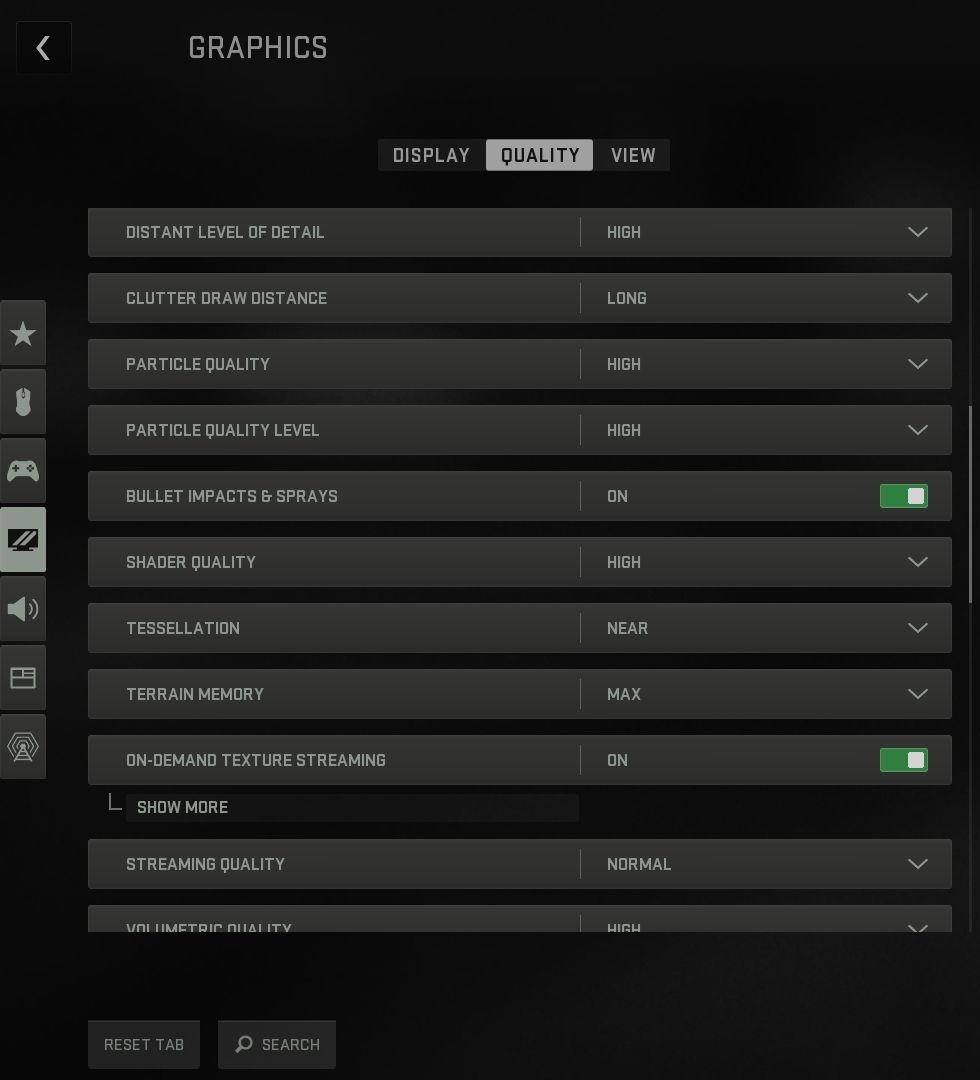Image resolution: width=980 pixels, height=1080 pixels.
Task: Open the controller settings icon
Action: (x=23, y=470)
